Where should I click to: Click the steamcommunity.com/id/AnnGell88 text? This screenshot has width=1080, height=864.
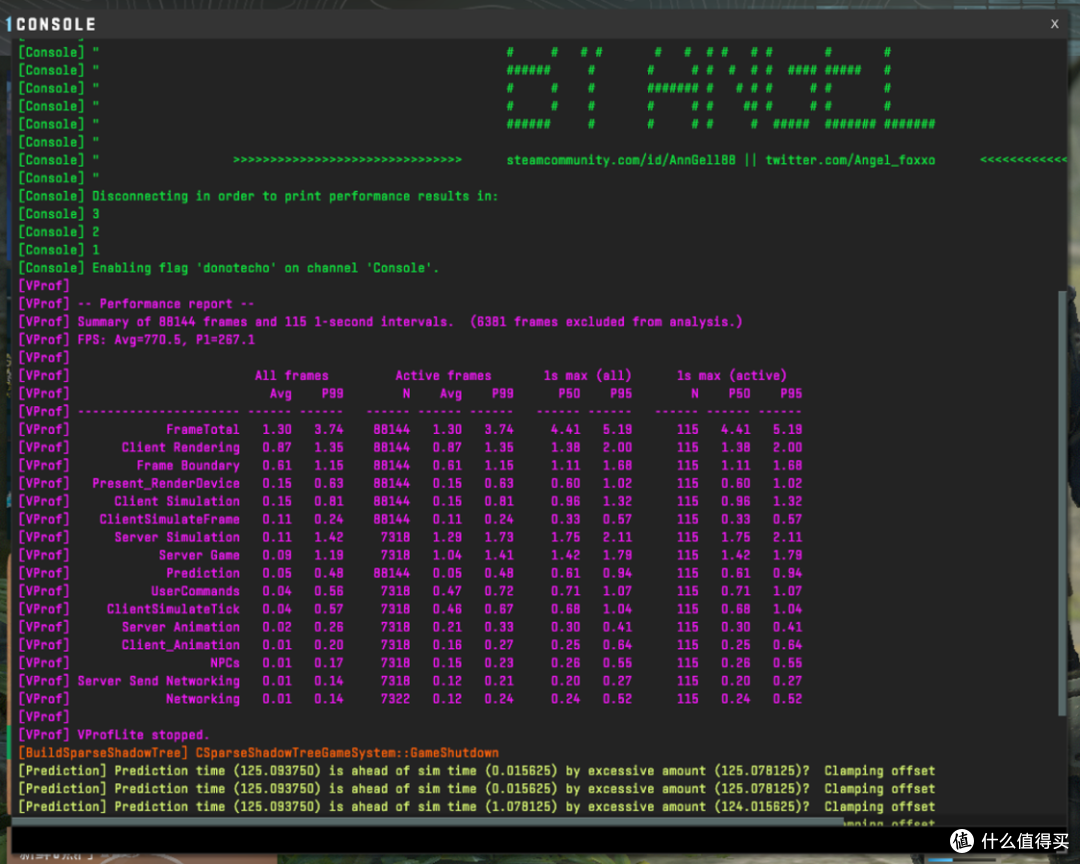coord(621,161)
